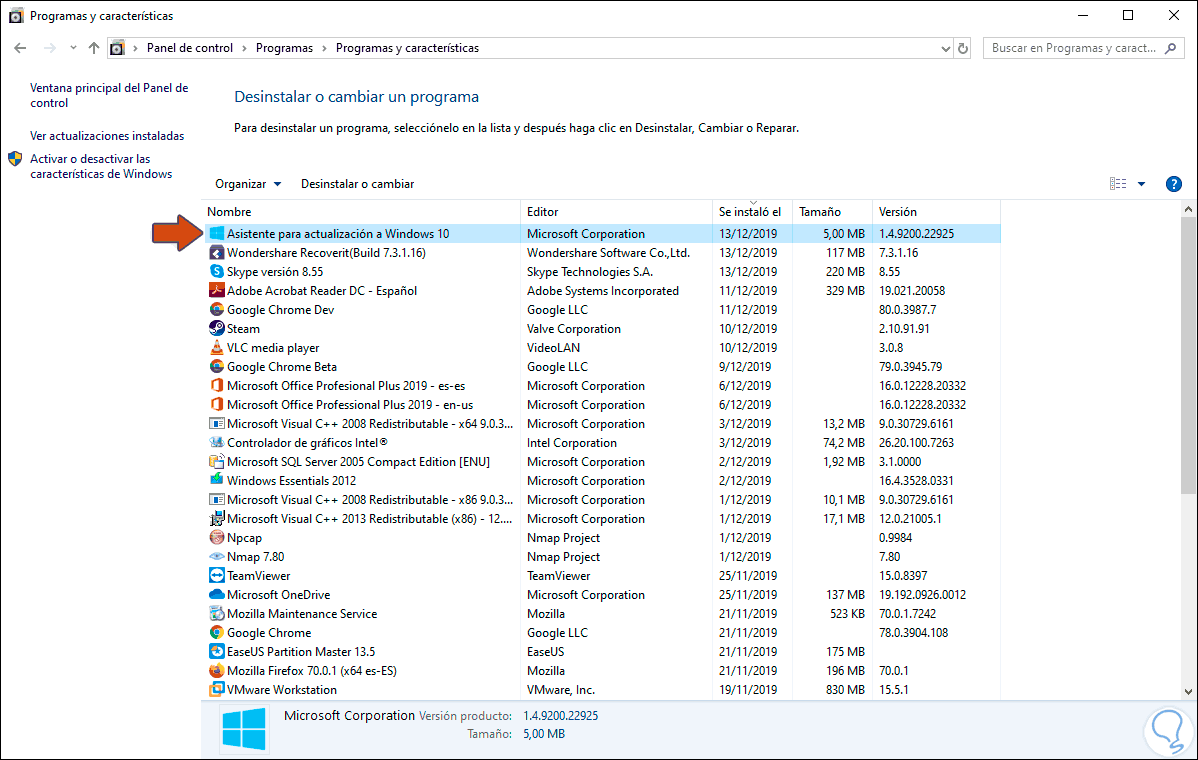This screenshot has height=760, width=1198.
Task: Open Activar o desactivar características de Windows
Action: (101, 167)
